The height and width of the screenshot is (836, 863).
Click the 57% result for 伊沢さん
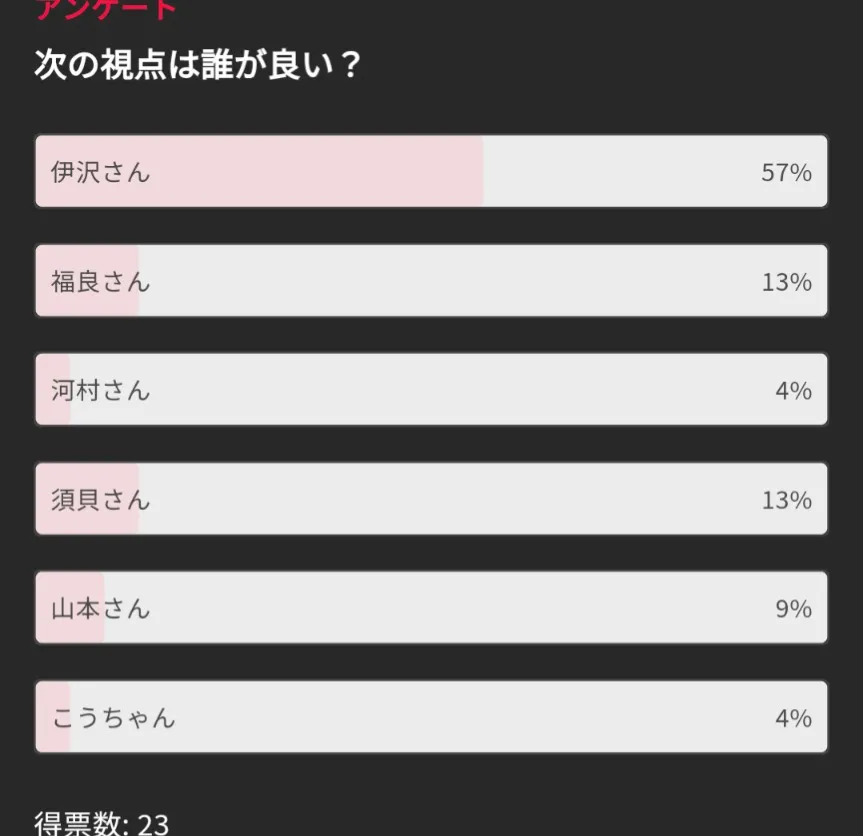tap(786, 172)
